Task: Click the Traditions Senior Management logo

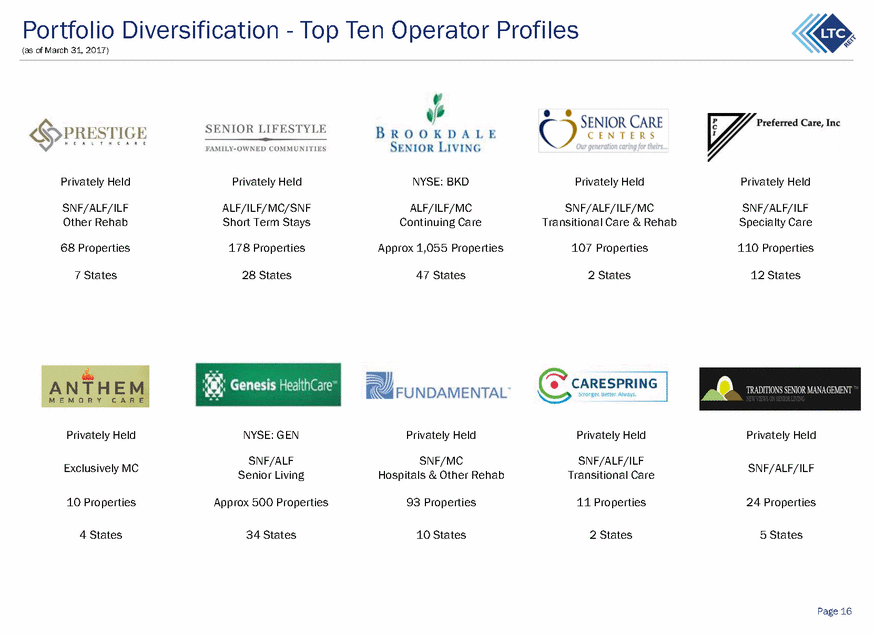Action: click(x=780, y=389)
